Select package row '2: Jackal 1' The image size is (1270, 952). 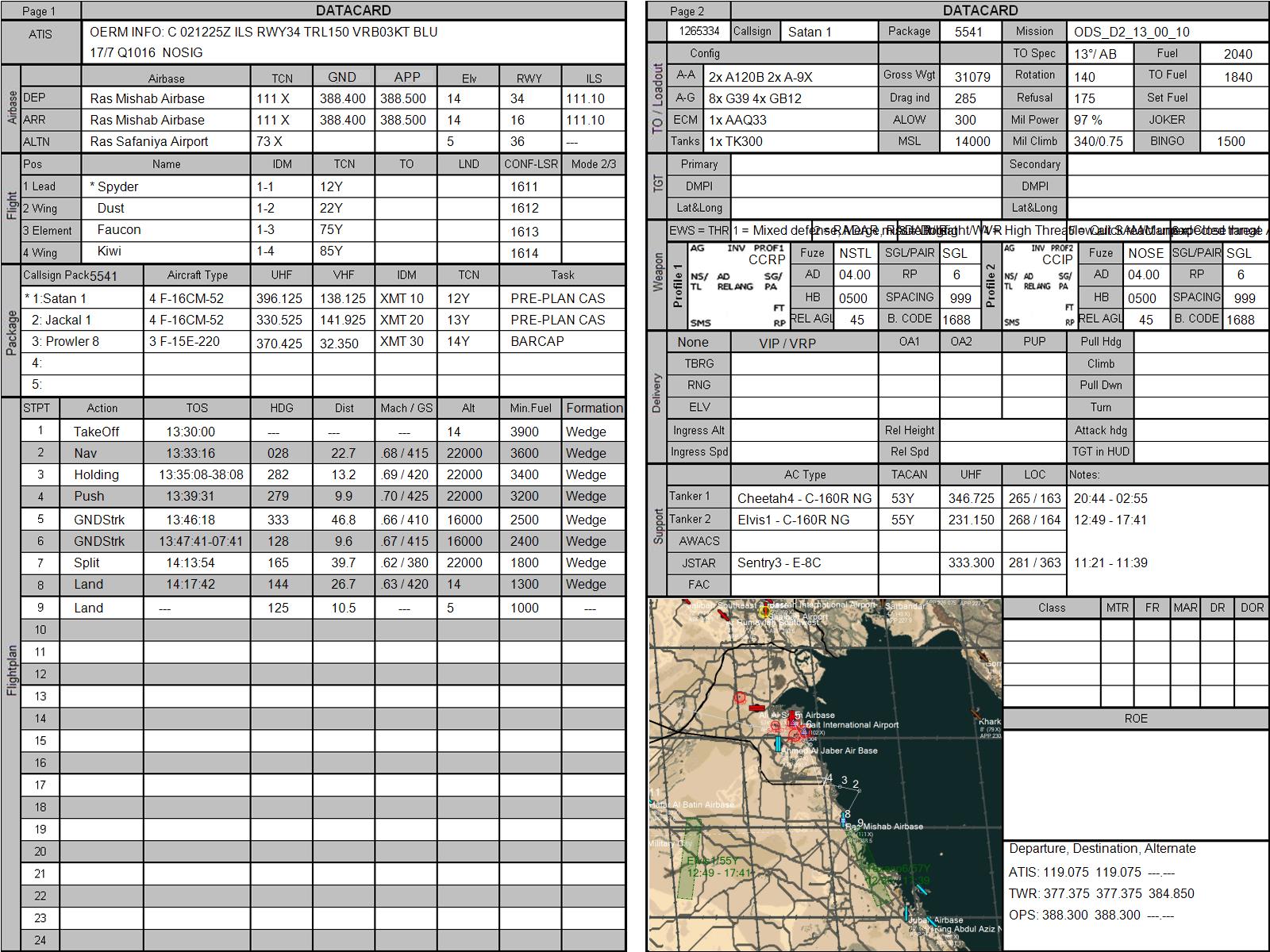coord(61,320)
